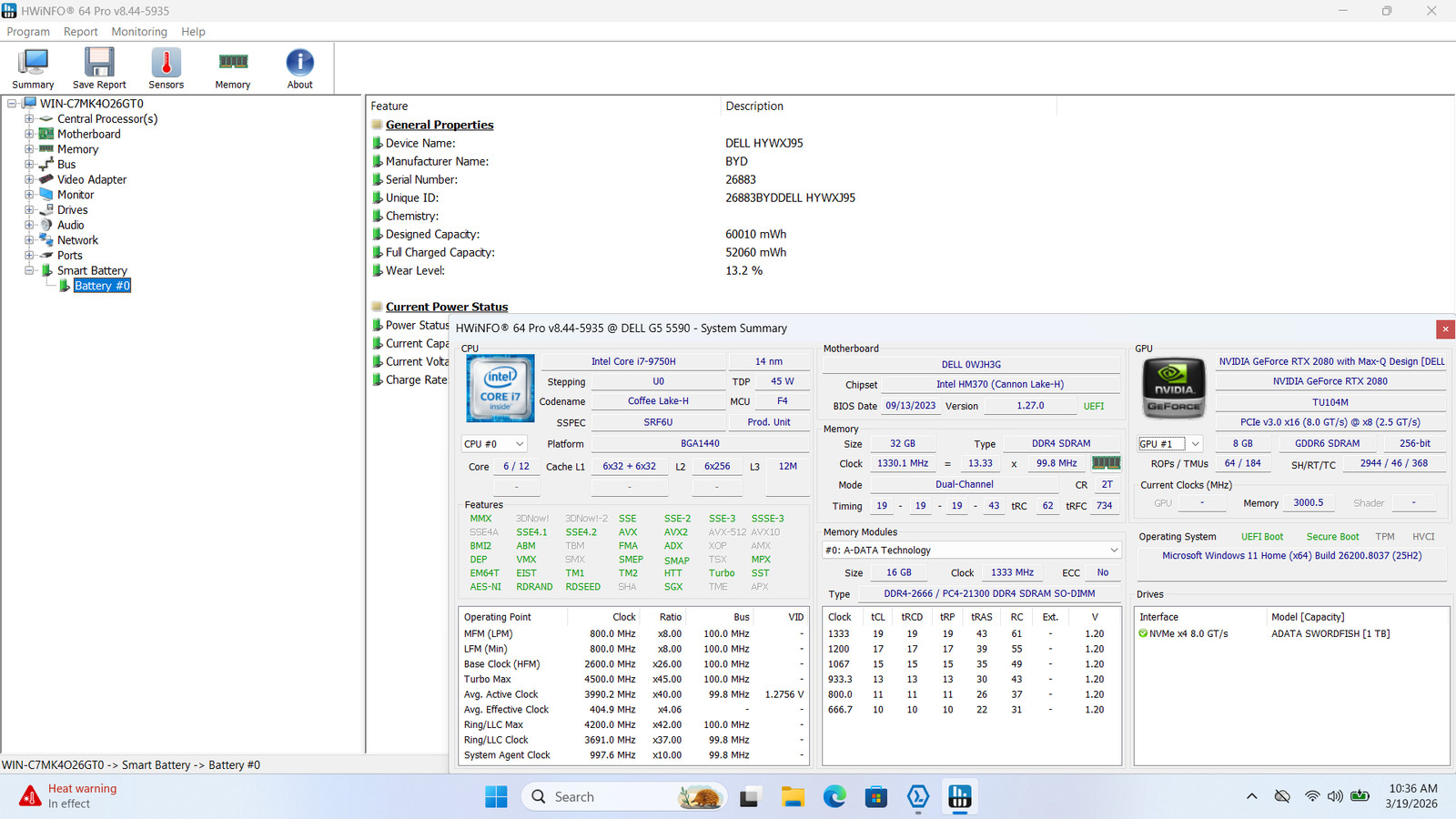Close the System Summary window

(x=1445, y=329)
